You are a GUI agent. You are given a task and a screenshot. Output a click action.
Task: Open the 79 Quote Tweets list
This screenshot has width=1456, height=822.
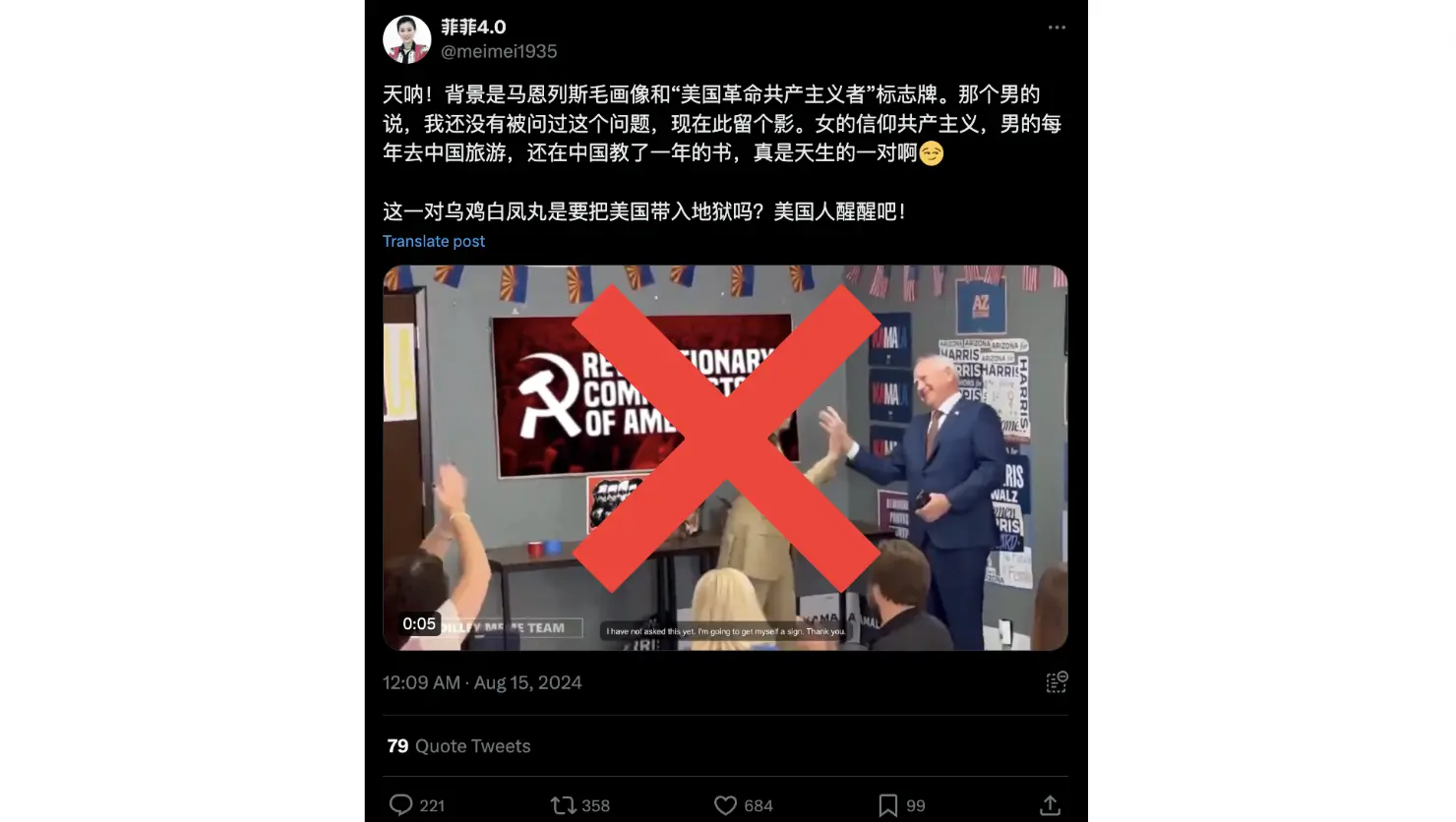coord(458,746)
